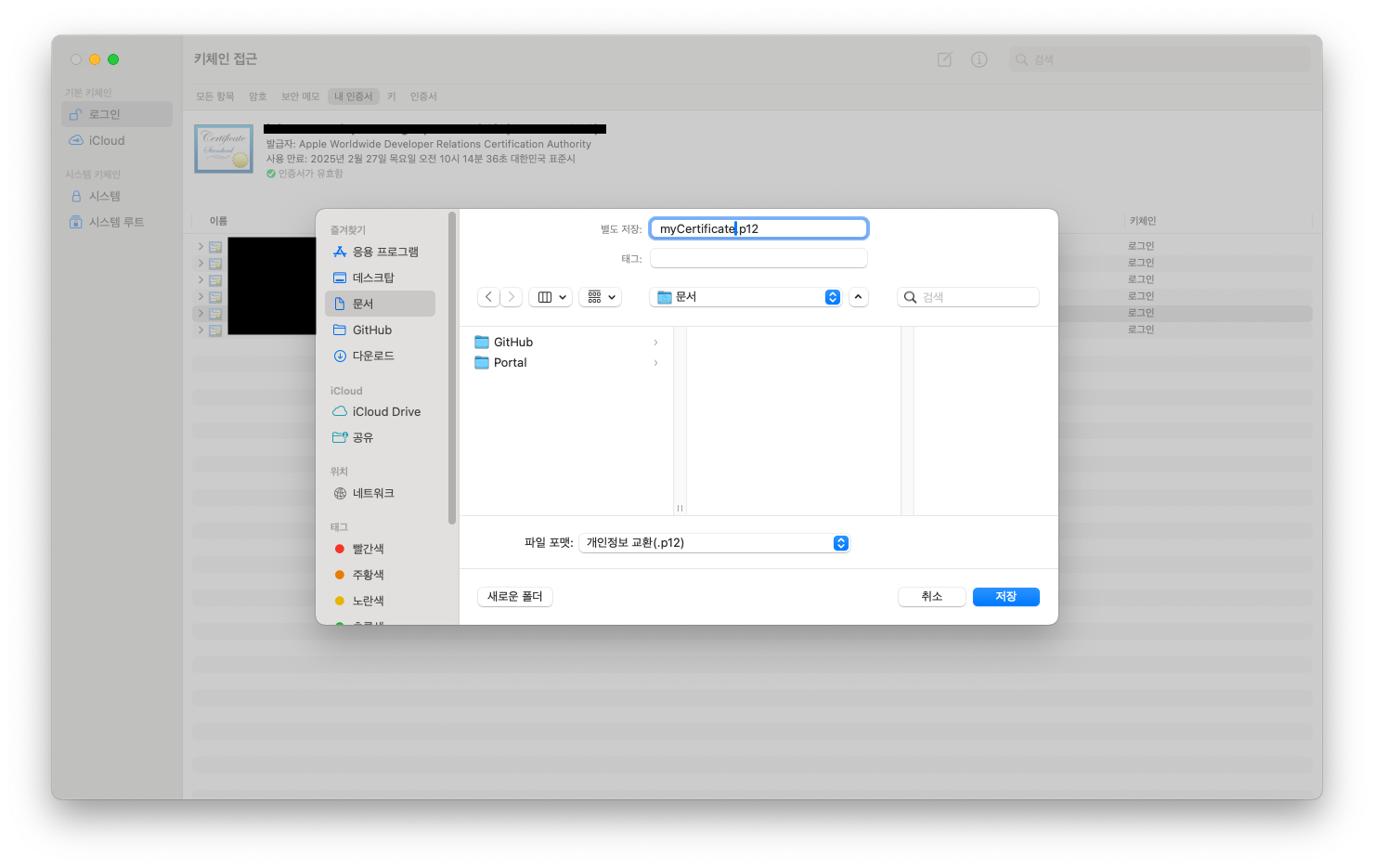Screen dimensions: 1374x868
Task: Expand the third certificate row disclosure arrow
Action: (x=201, y=280)
